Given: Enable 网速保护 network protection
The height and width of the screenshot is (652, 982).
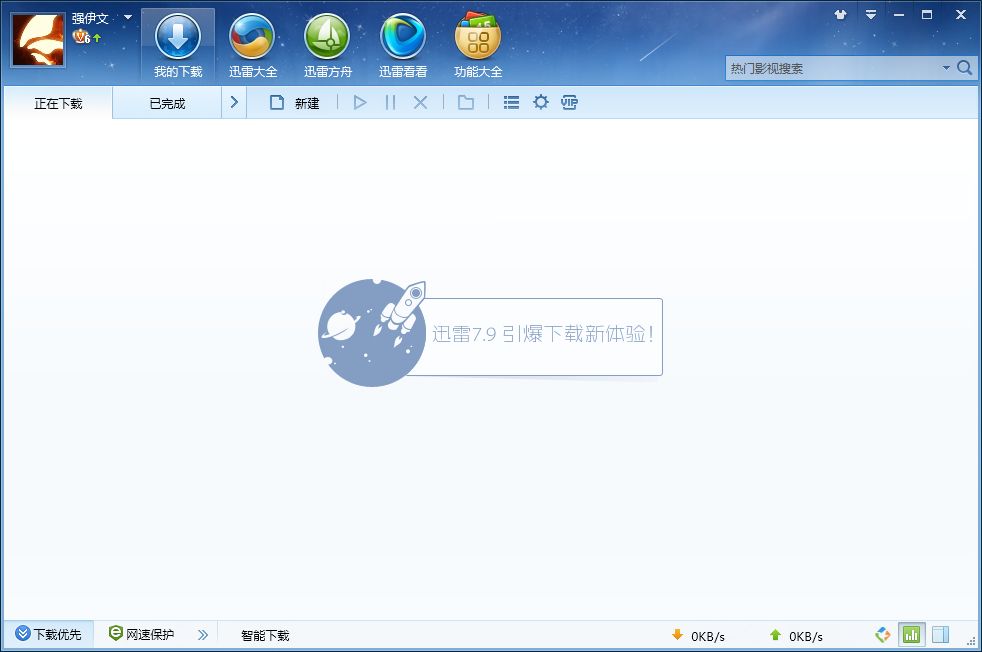Looking at the screenshot, I should [141, 634].
